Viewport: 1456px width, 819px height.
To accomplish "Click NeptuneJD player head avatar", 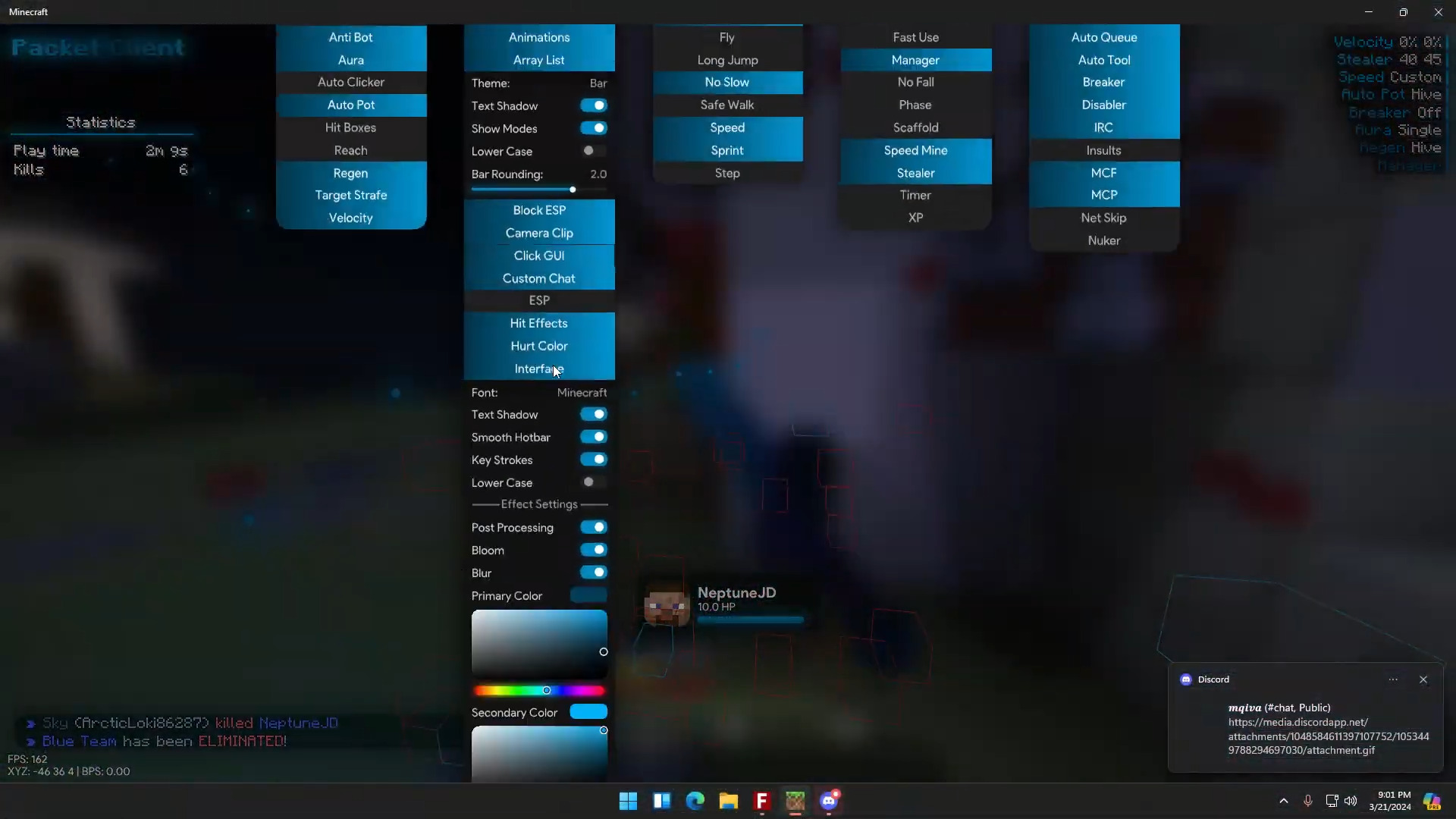I will [x=667, y=605].
